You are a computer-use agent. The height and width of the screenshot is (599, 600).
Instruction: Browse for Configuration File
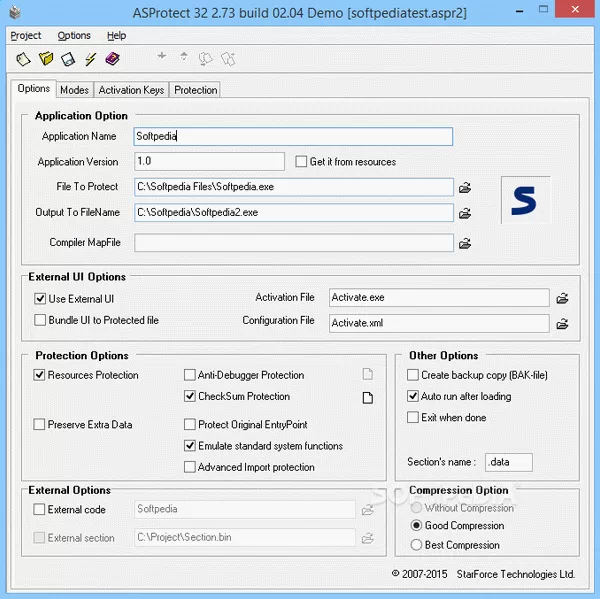562,324
